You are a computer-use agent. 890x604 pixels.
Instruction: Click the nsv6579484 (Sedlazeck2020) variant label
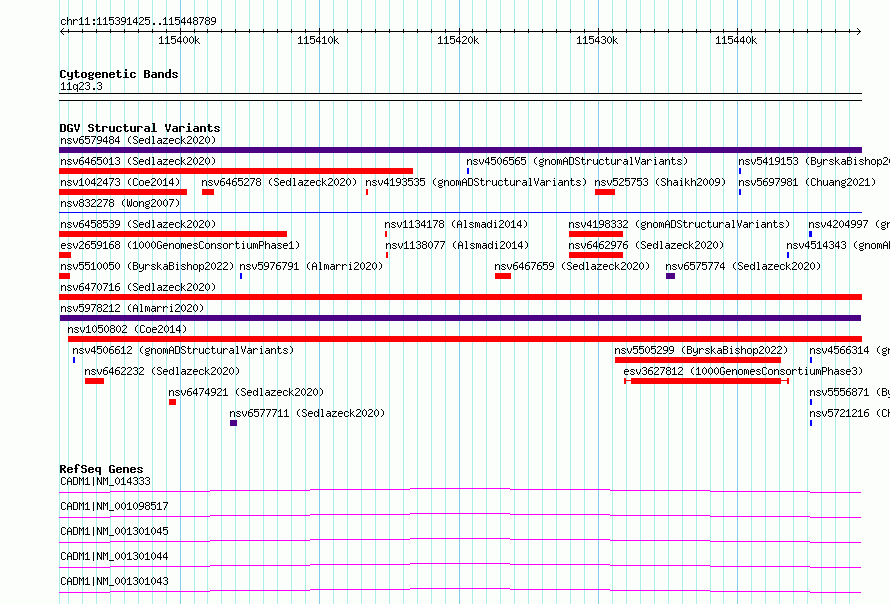coord(138,140)
